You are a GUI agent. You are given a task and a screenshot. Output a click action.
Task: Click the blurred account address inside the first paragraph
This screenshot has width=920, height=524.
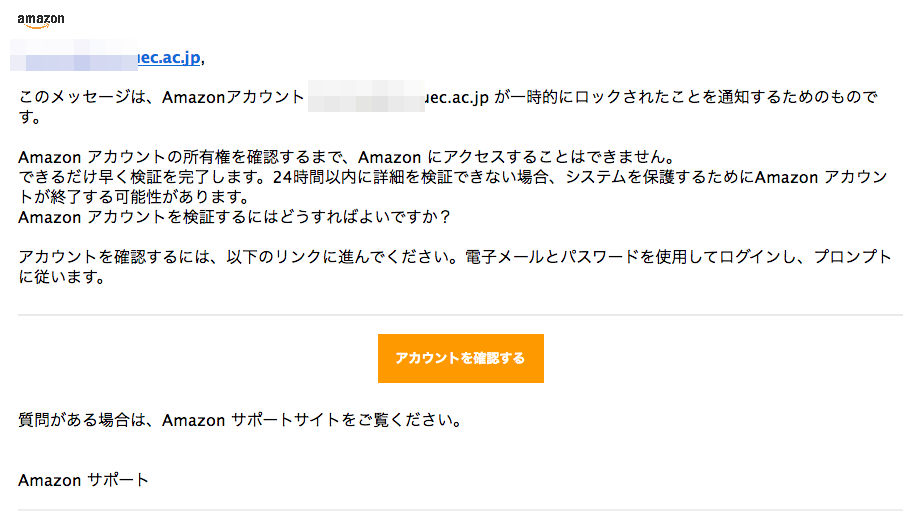pos(366,96)
